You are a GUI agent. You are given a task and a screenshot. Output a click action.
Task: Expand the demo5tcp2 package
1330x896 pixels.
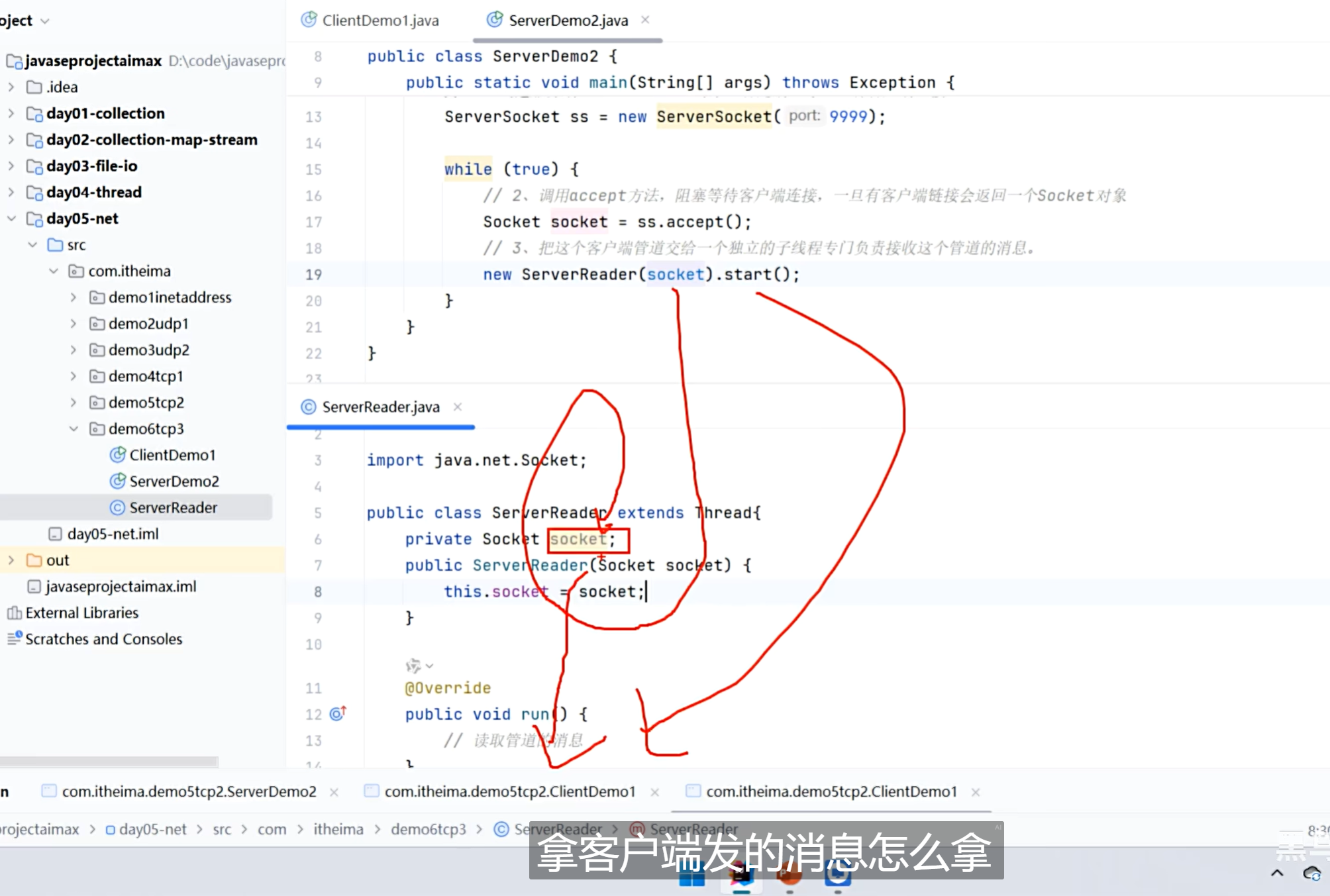click(74, 403)
